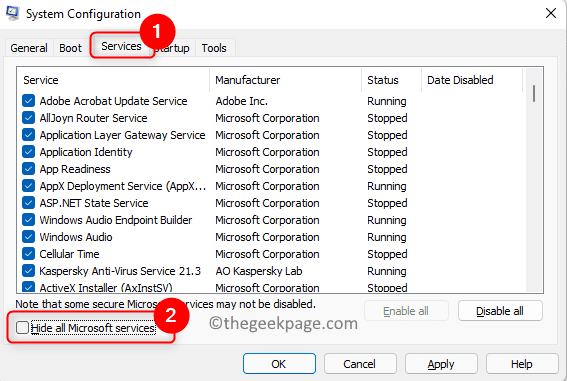Screen dimensions: 567x381
Task: Click the Enable all button
Action: click(406, 311)
